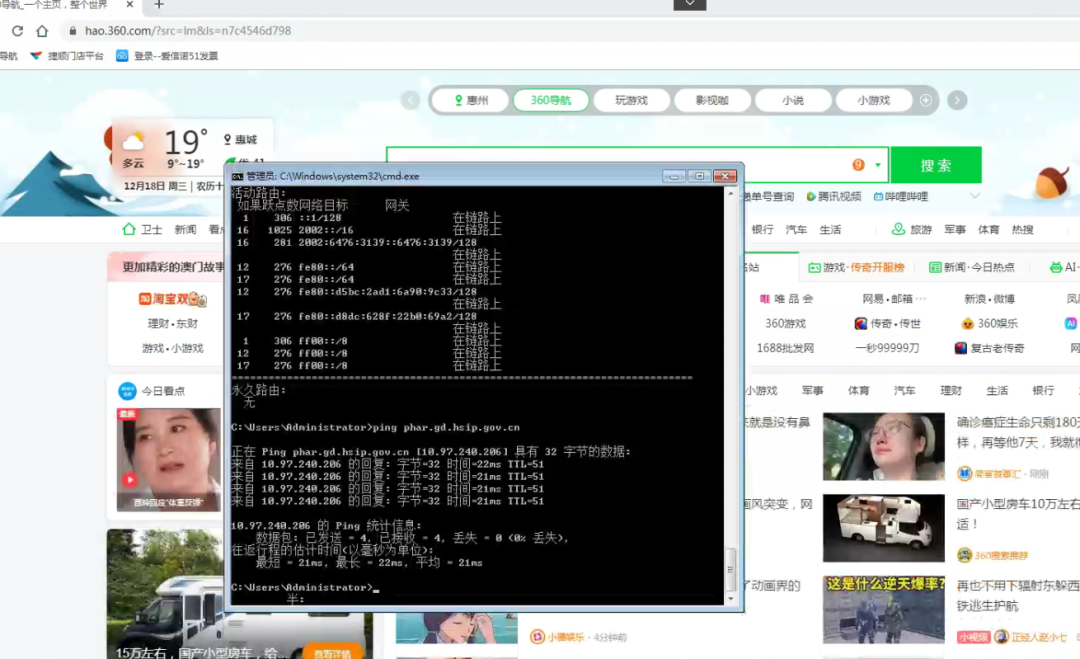Click the RV news thumbnail 国产小型房车10万左右
Screen dimensions: 1080x659
883,527
